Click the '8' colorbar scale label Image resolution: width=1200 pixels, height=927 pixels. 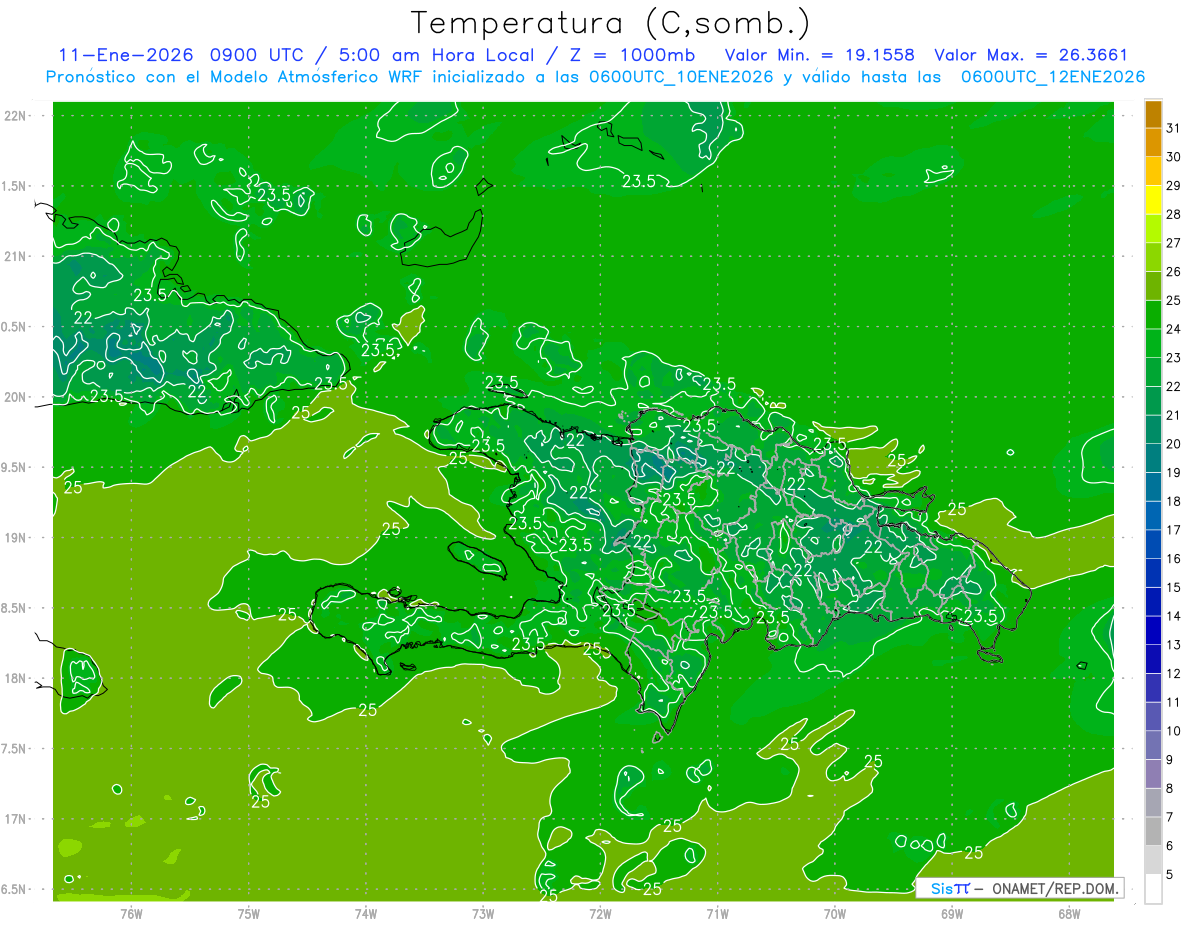point(1170,788)
